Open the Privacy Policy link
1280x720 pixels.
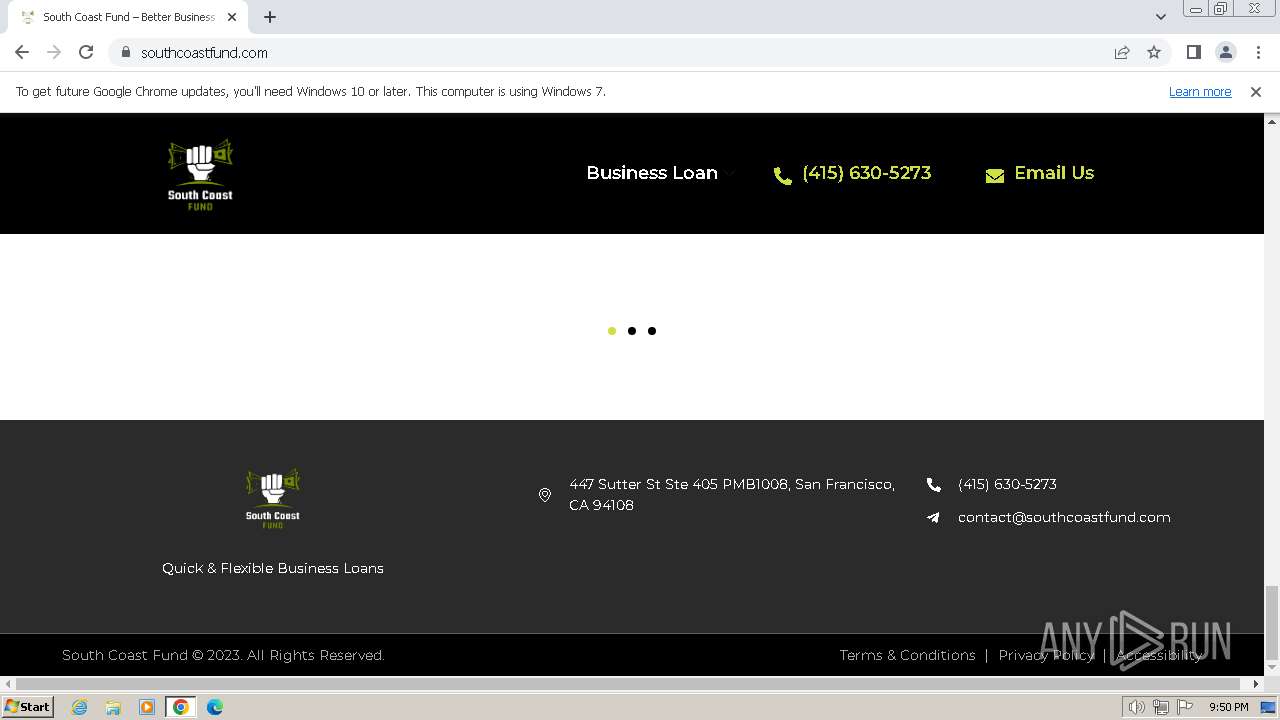pyautogui.click(x=1046, y=655)
